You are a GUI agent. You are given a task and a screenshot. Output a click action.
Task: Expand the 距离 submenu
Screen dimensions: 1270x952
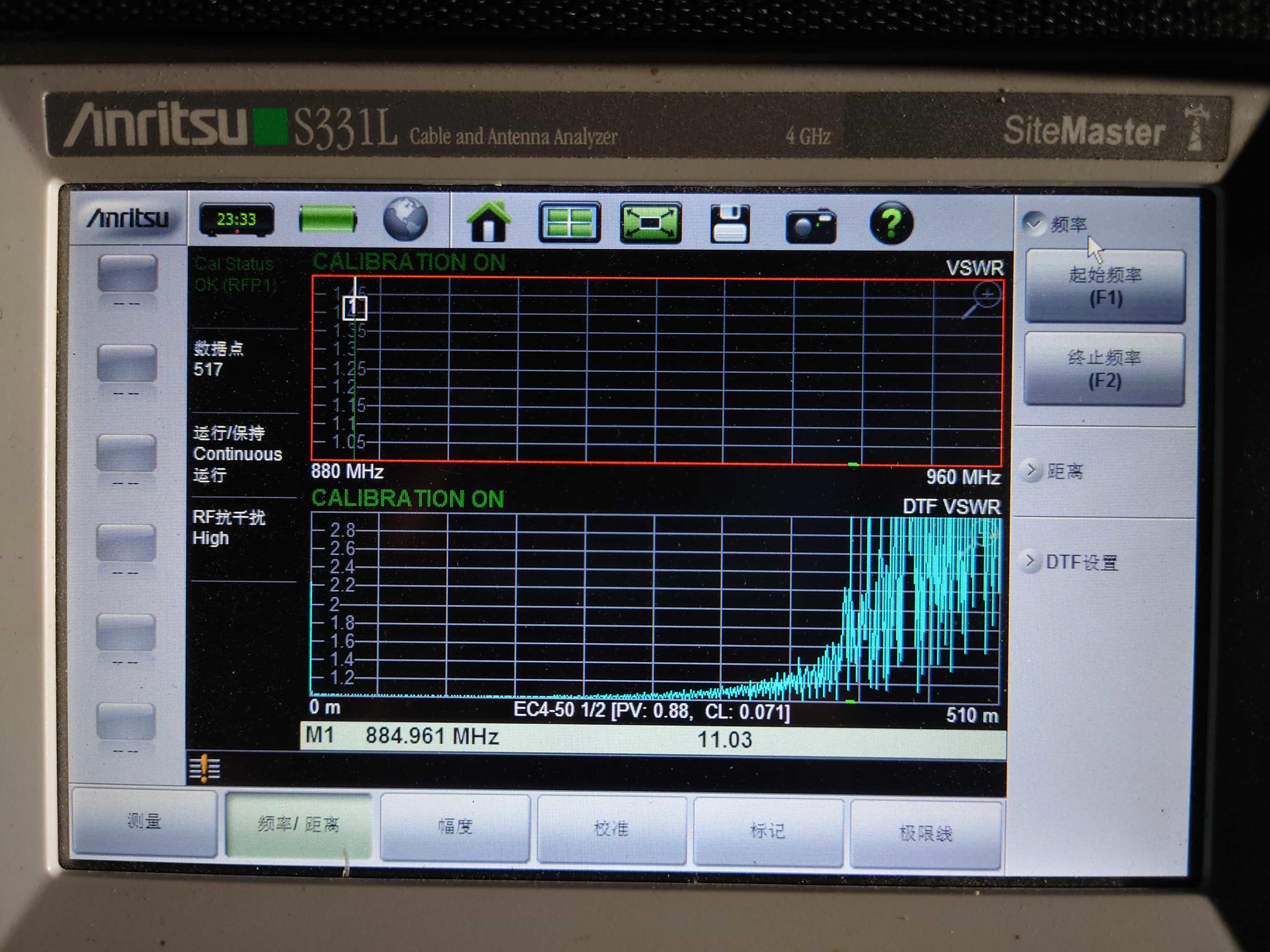click(x=1032, y=471)
